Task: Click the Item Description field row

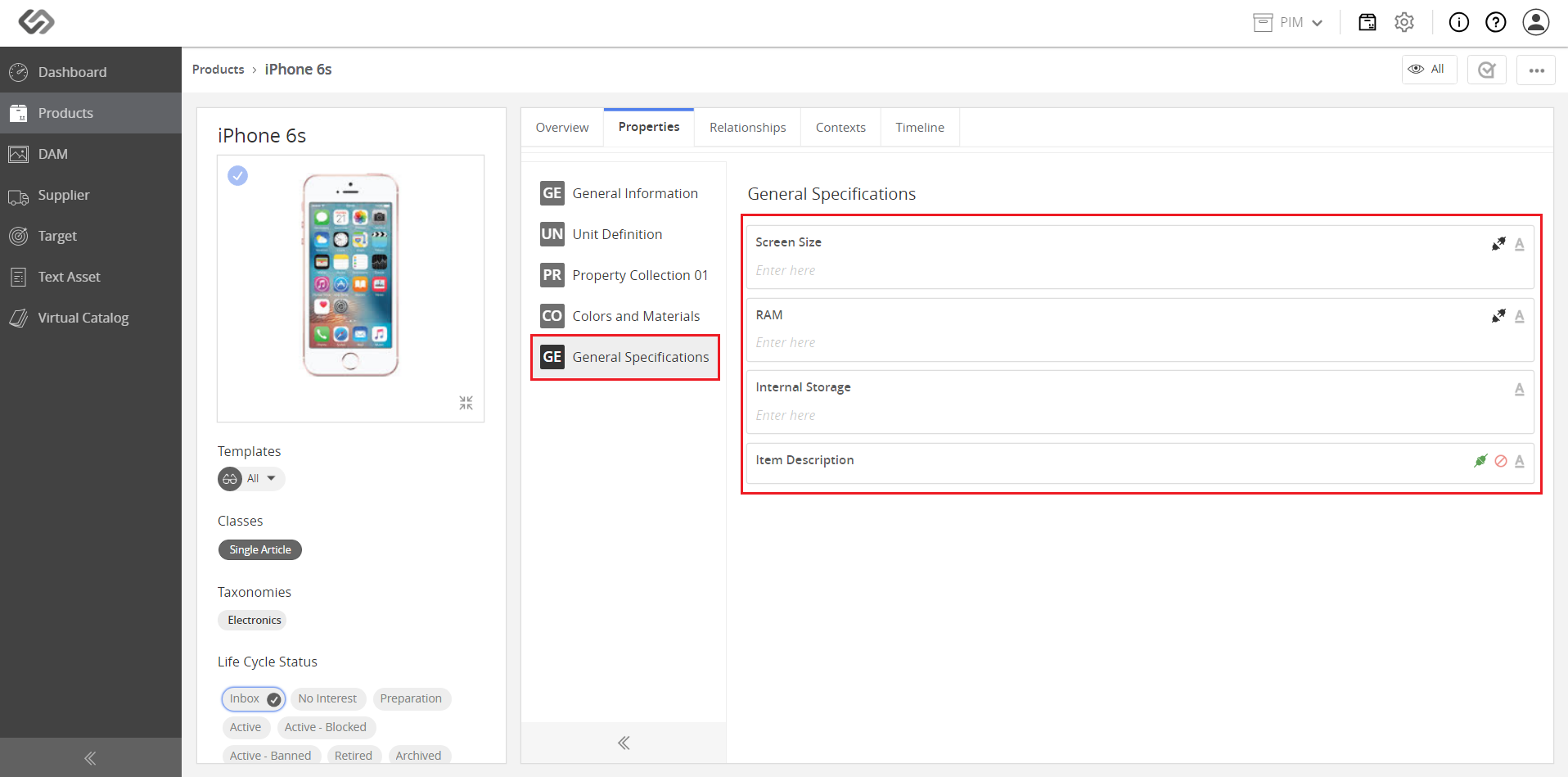Action: point(1140,463)
